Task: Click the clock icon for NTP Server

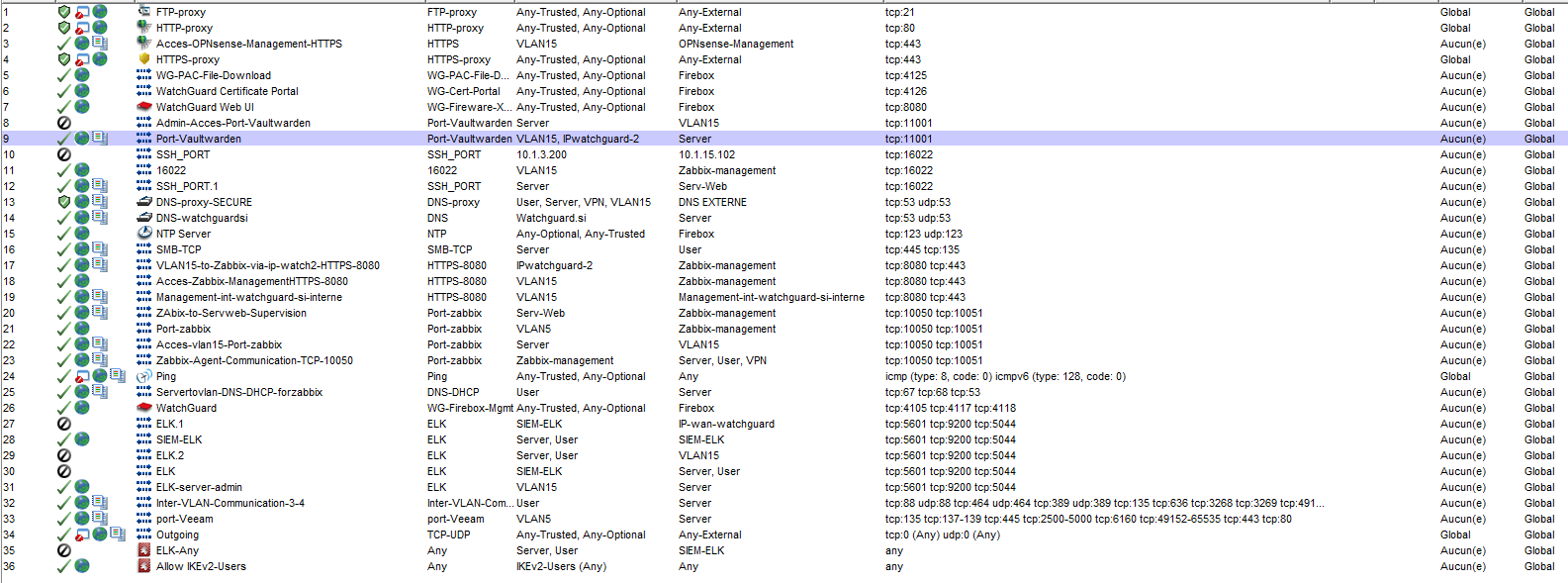Action: click(144, 234)
